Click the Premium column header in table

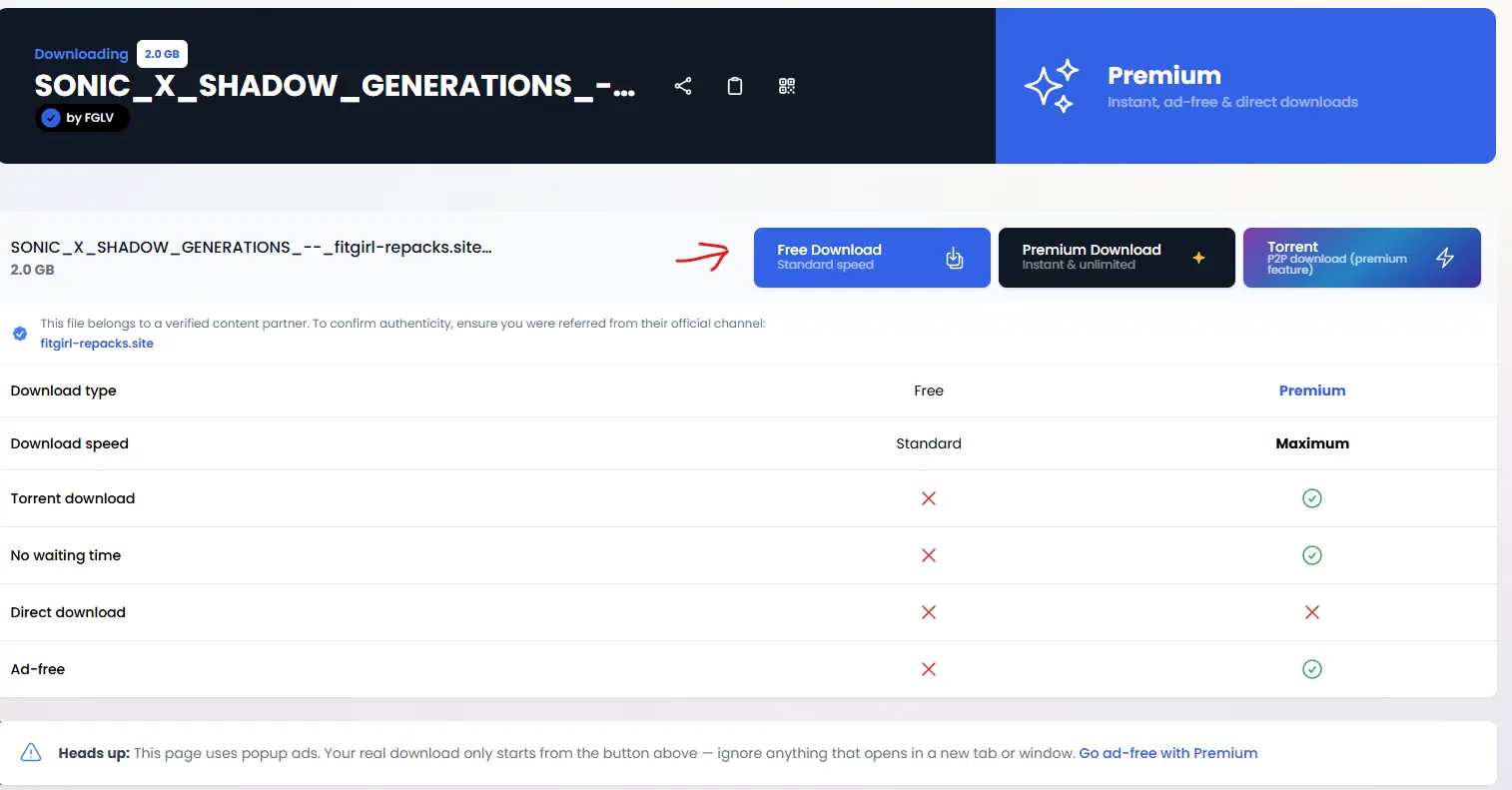pyautogui.click(x=1312, y=391)
